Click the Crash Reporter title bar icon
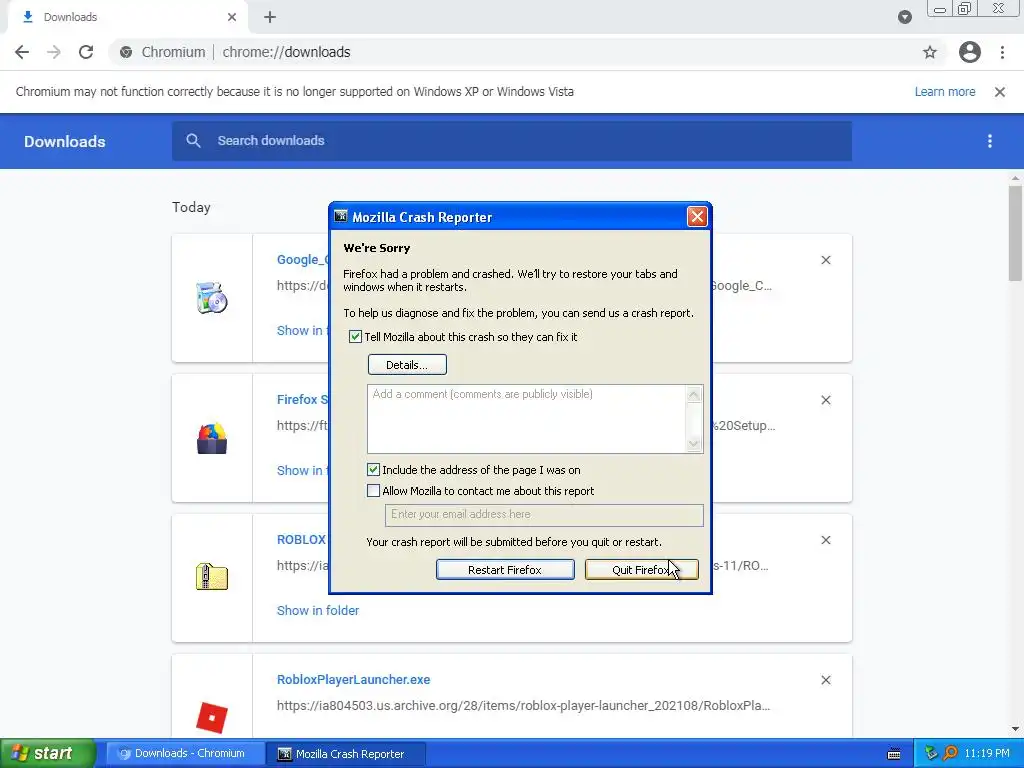The image size is (1024, 768). tap(340, 216)
